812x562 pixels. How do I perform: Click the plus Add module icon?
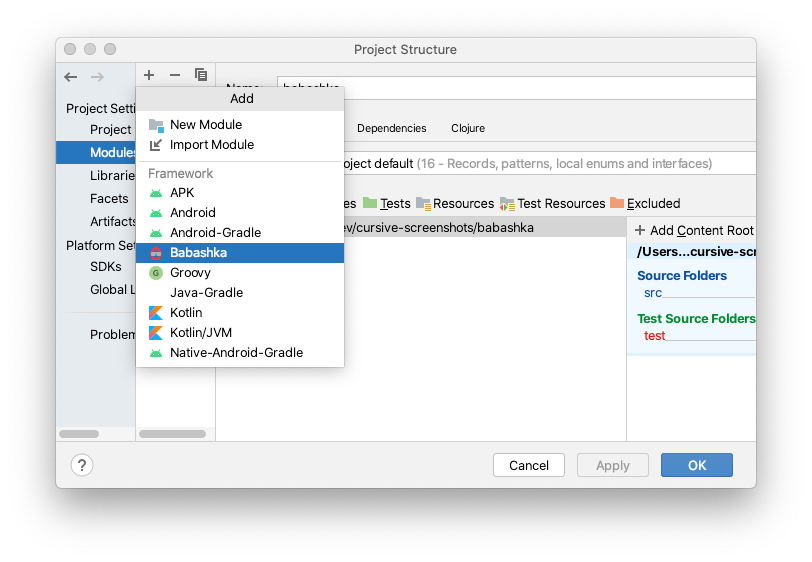tap(149, 75)
